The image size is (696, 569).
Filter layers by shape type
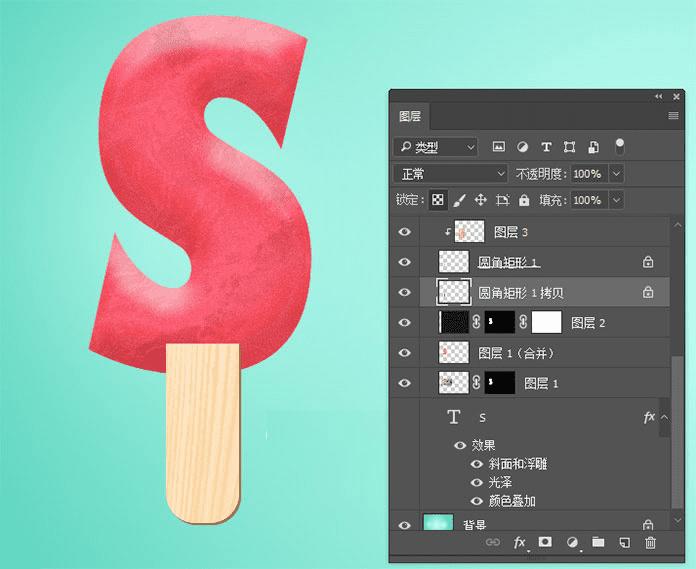pyautogui.click(x=569, y=146)
